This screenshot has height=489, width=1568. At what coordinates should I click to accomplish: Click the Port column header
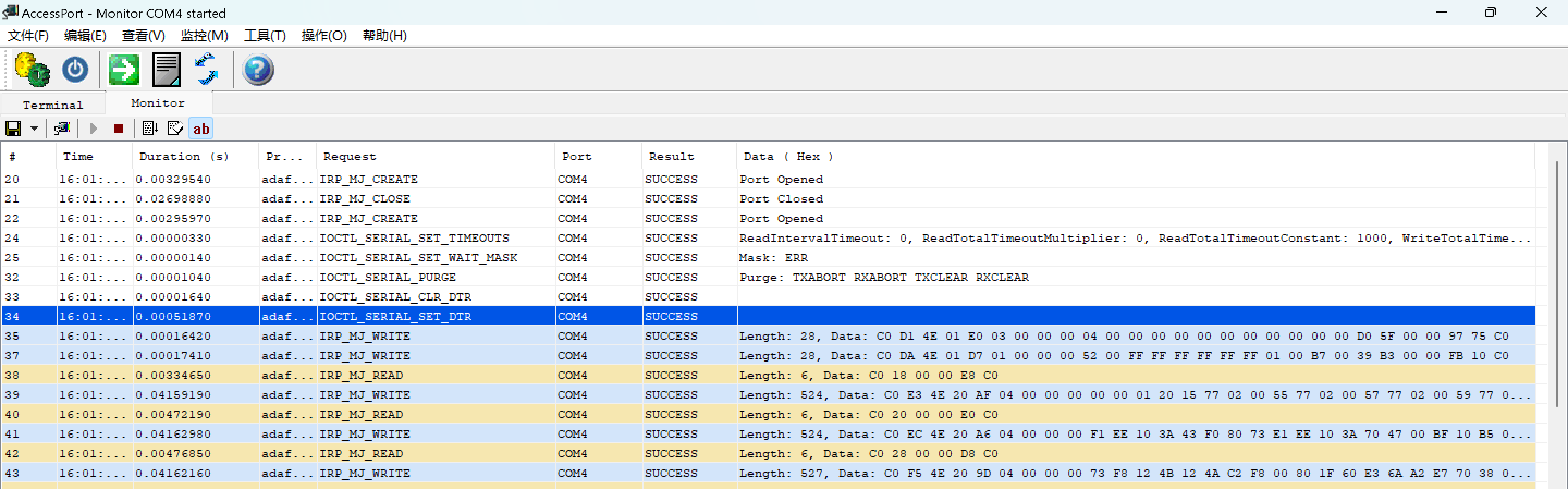(x=598, y=156)
